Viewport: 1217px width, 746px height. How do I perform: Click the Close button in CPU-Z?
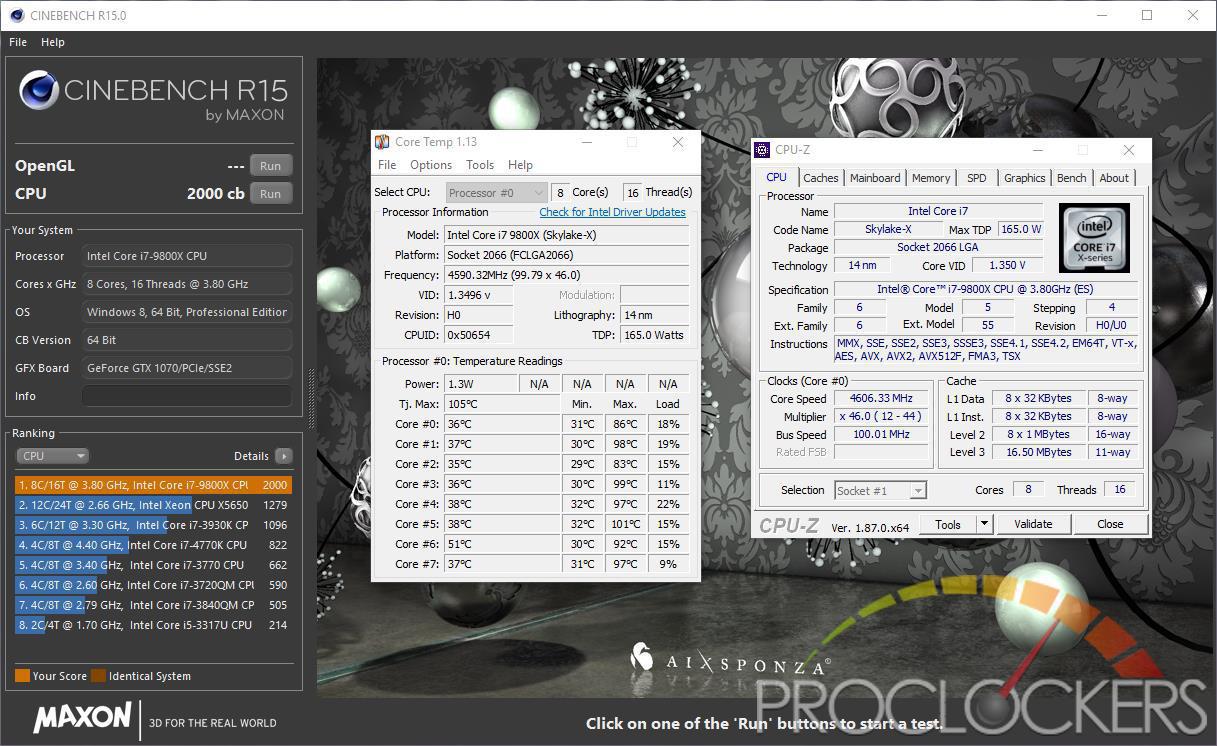click(1110, 524)
